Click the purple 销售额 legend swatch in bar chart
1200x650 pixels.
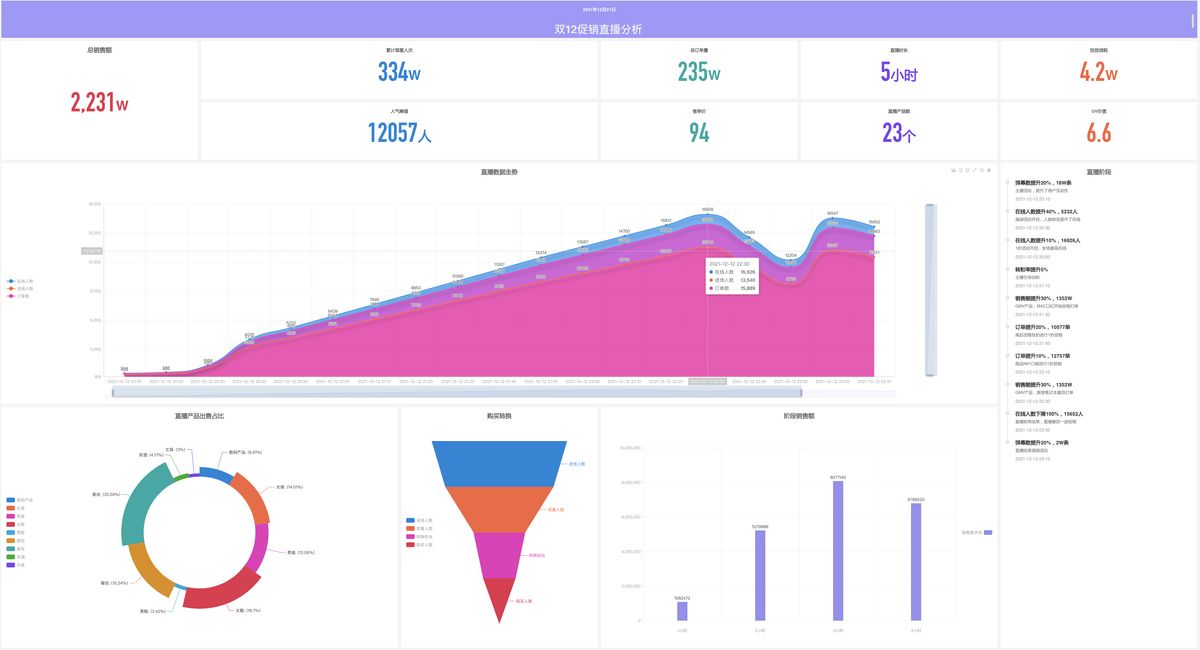pos(988,532)
